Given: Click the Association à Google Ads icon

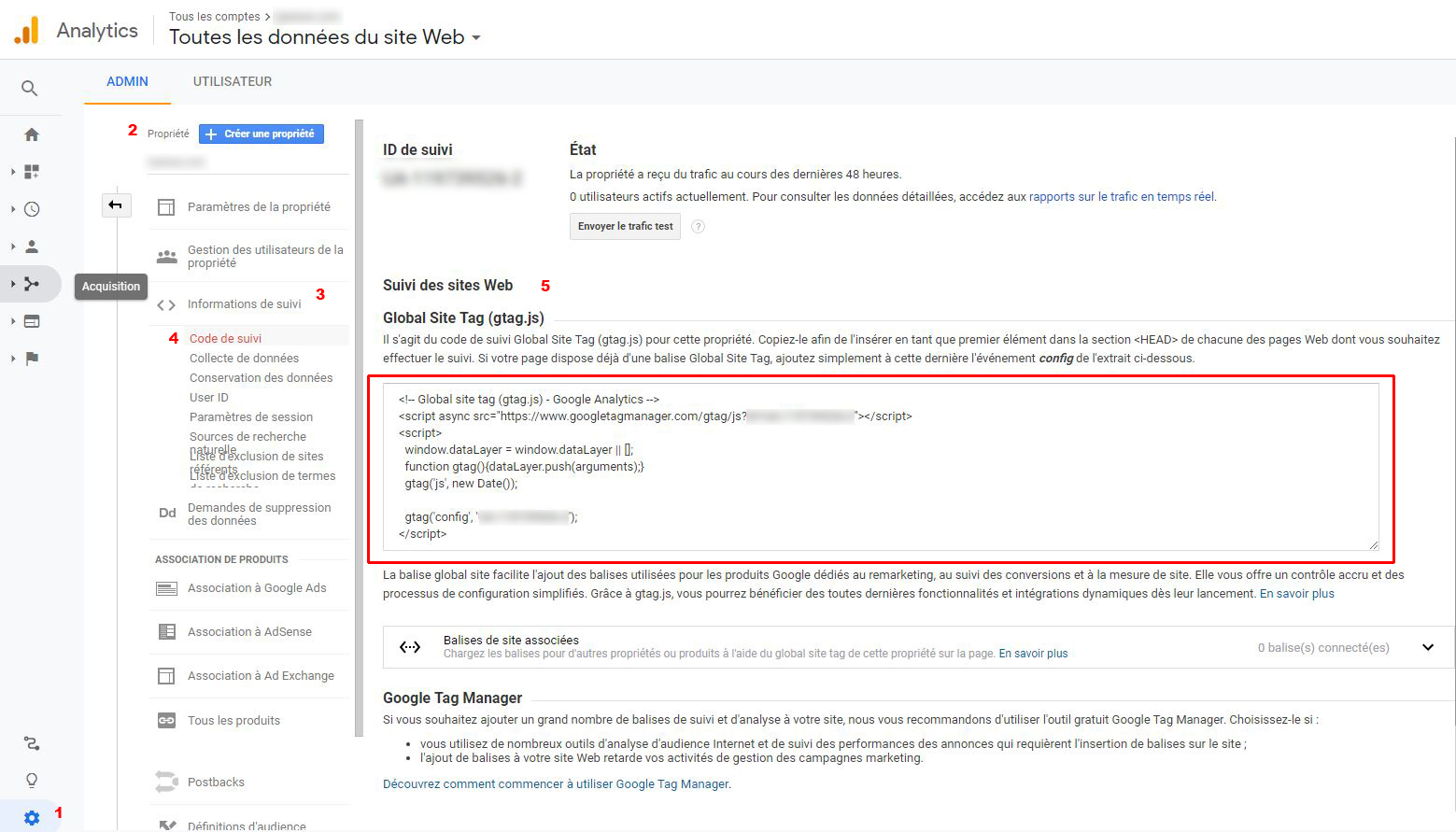Looking at the screenshot, I should click(166, 588).
